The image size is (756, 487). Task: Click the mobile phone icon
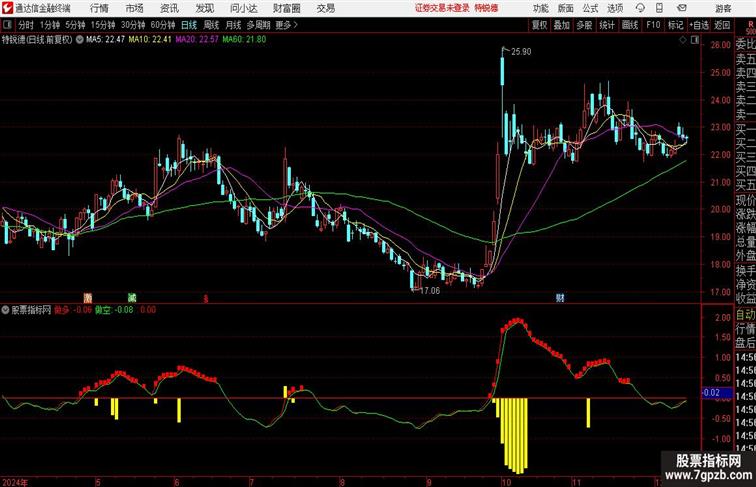coord(660,8)
